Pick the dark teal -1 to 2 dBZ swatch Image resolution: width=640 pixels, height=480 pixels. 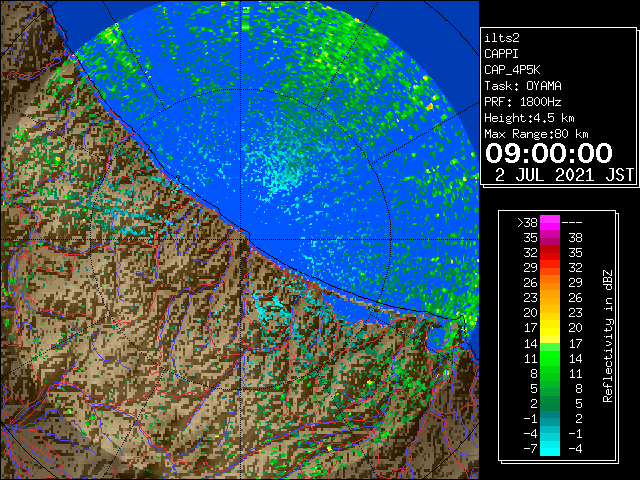550,418
